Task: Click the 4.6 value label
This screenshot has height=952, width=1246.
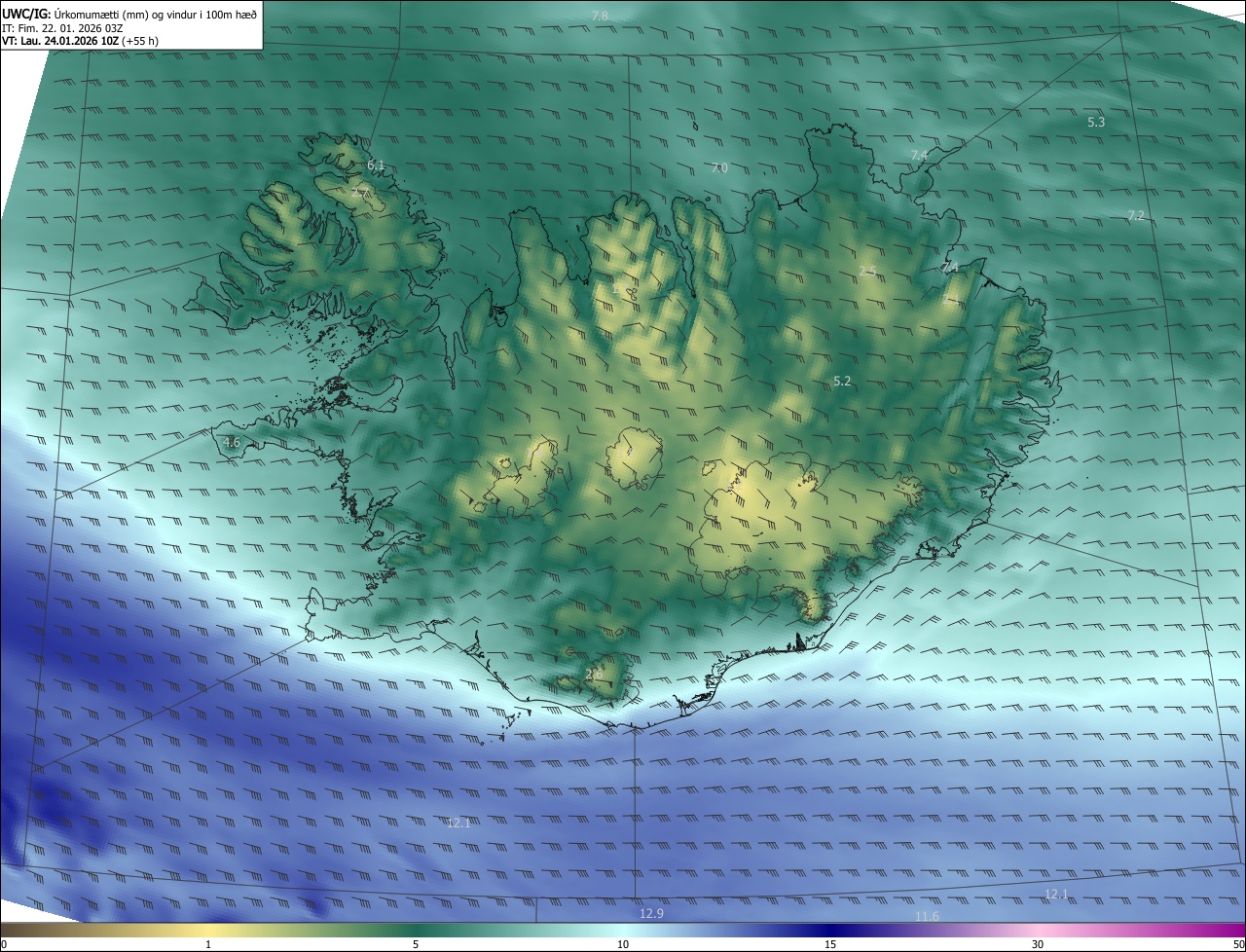Action: [232, 443]
